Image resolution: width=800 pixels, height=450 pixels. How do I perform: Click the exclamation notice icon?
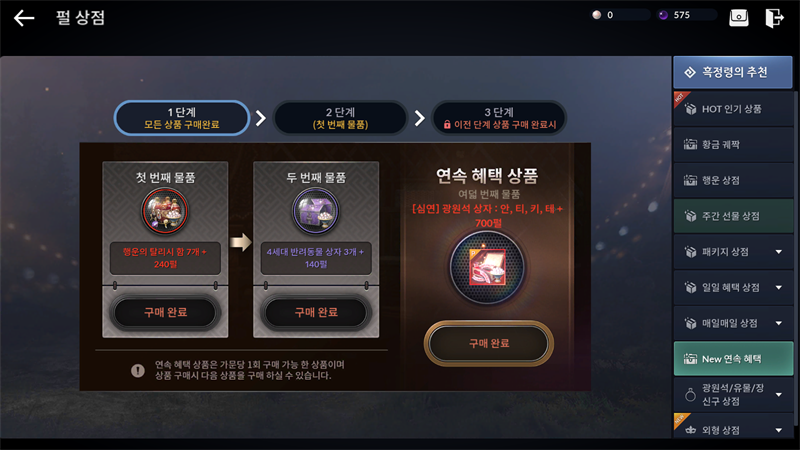[x=138, y=370]
